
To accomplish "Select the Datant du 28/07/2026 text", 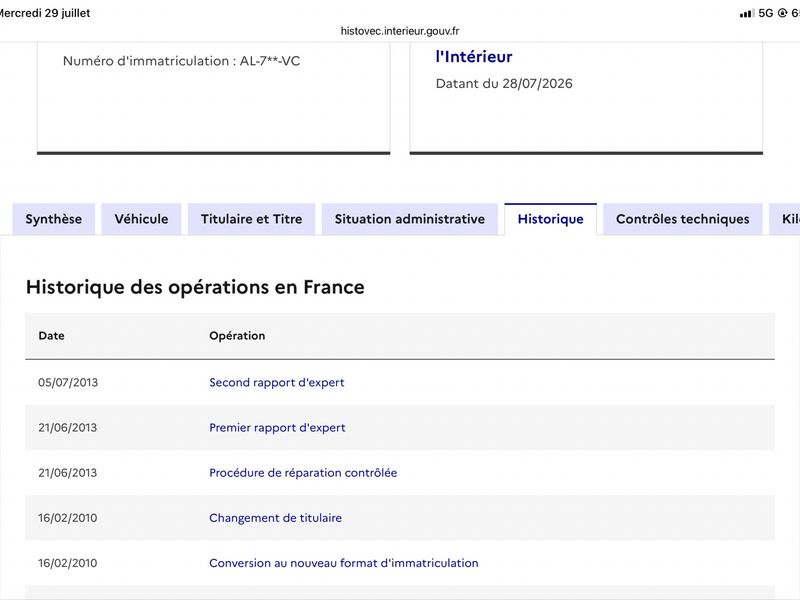I will point(504,84).
